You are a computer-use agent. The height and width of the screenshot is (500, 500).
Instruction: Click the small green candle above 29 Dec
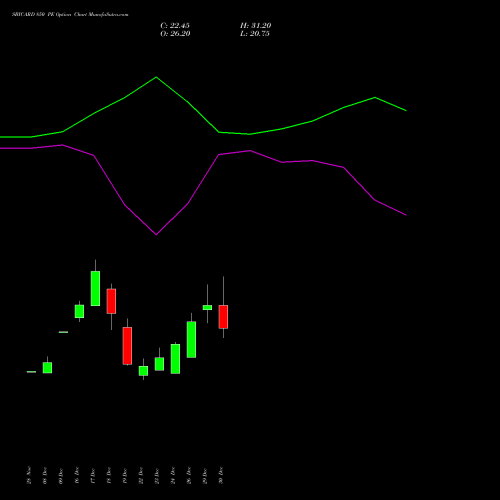[x=207, y=307]
